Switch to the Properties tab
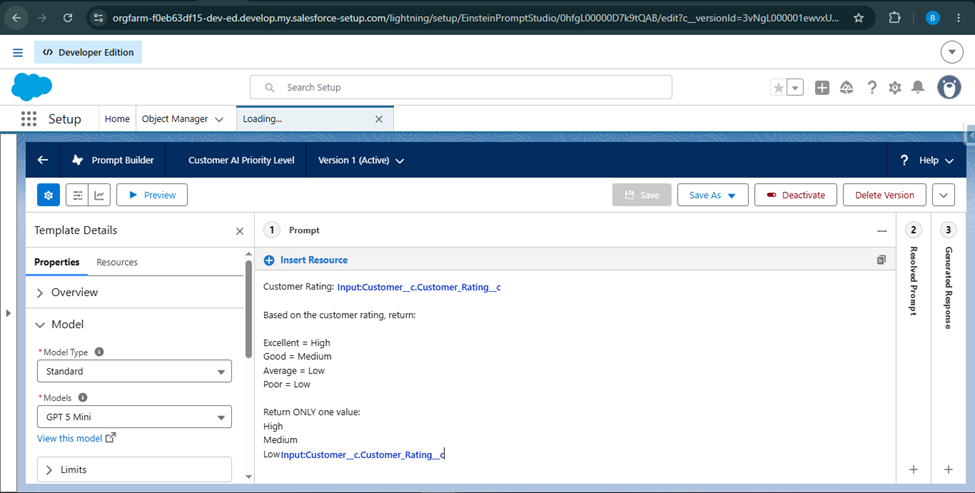Viewport: 975px width, 493px height. (x=57, y=262)
